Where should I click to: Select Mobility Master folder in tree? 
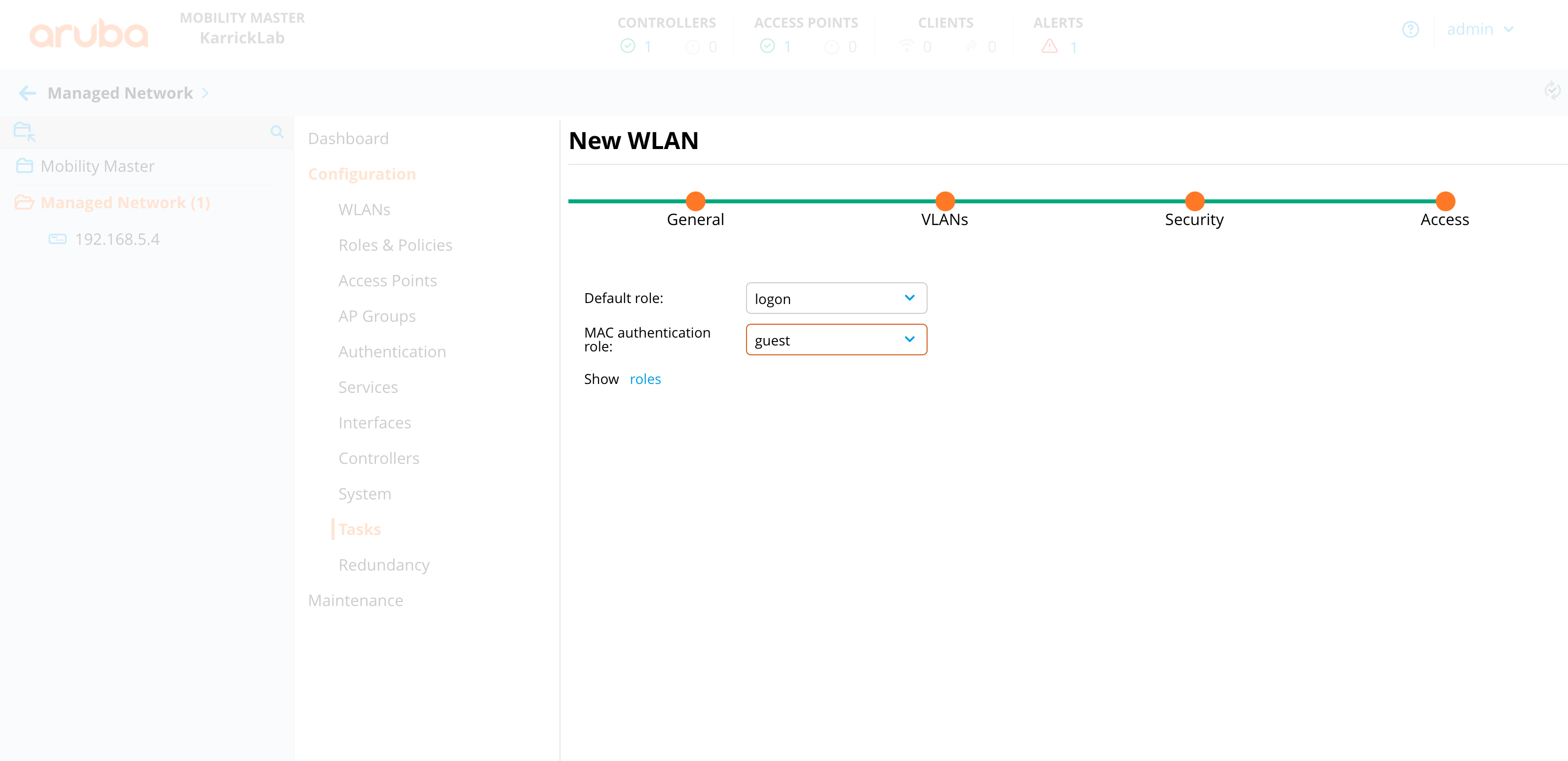point(97,166)
